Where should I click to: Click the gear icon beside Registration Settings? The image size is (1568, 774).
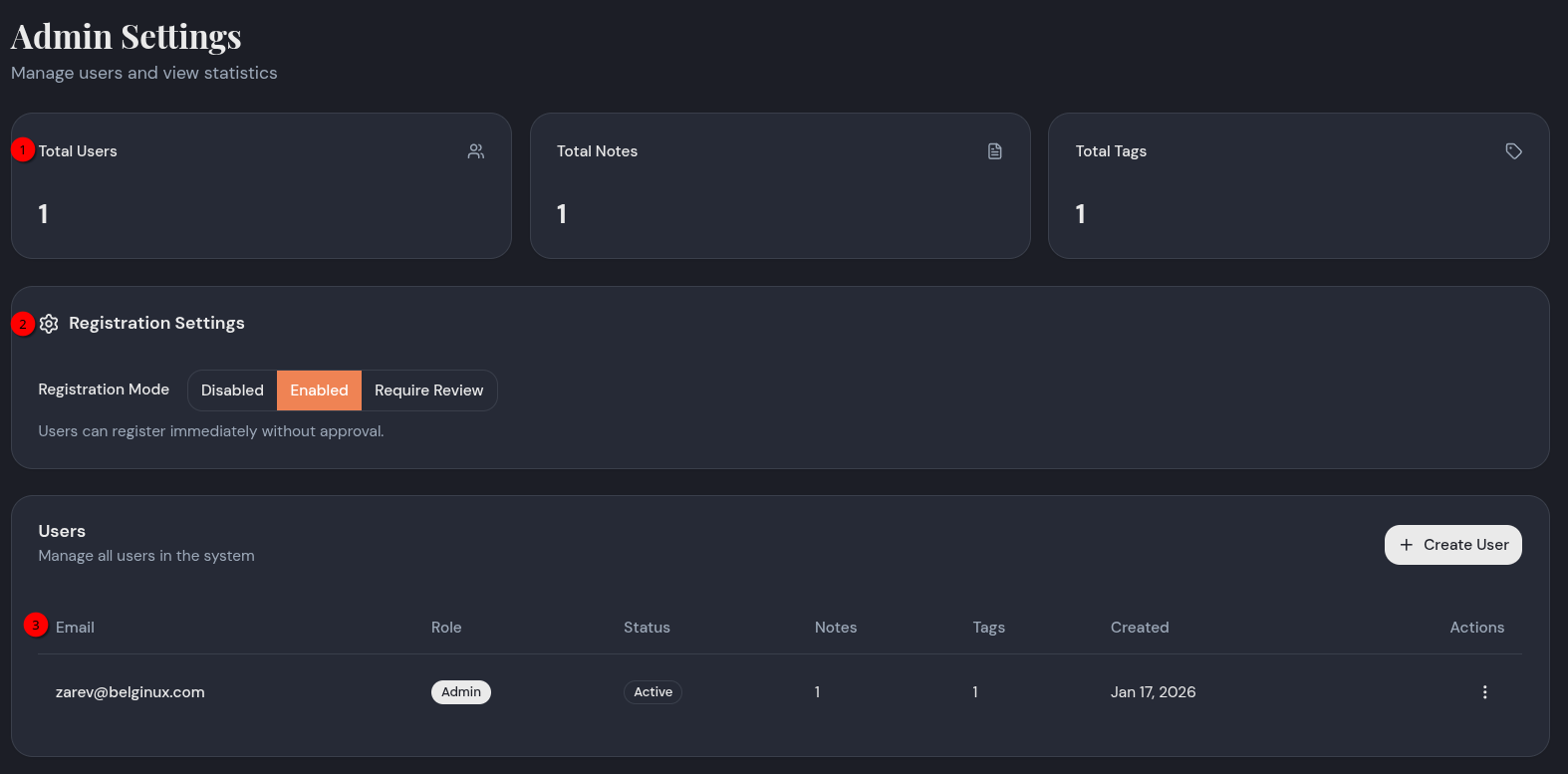[49, 324]
